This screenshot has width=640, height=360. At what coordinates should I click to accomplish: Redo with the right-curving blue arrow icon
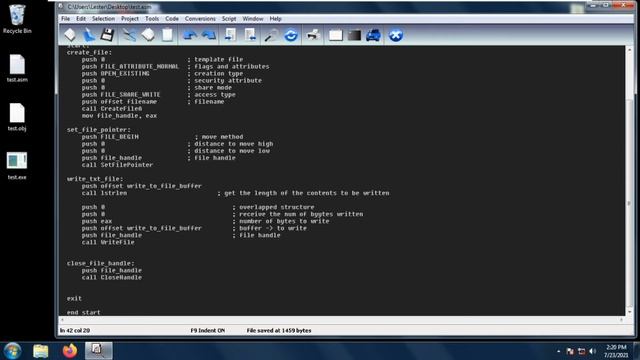pyautogui.click(x=209, y=35)
